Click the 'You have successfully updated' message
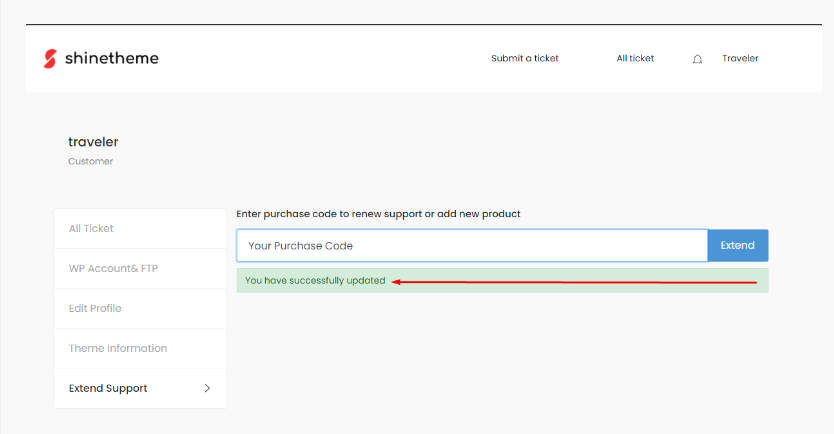The width and height of the screenshot is (834, 434). click(315, 280)
